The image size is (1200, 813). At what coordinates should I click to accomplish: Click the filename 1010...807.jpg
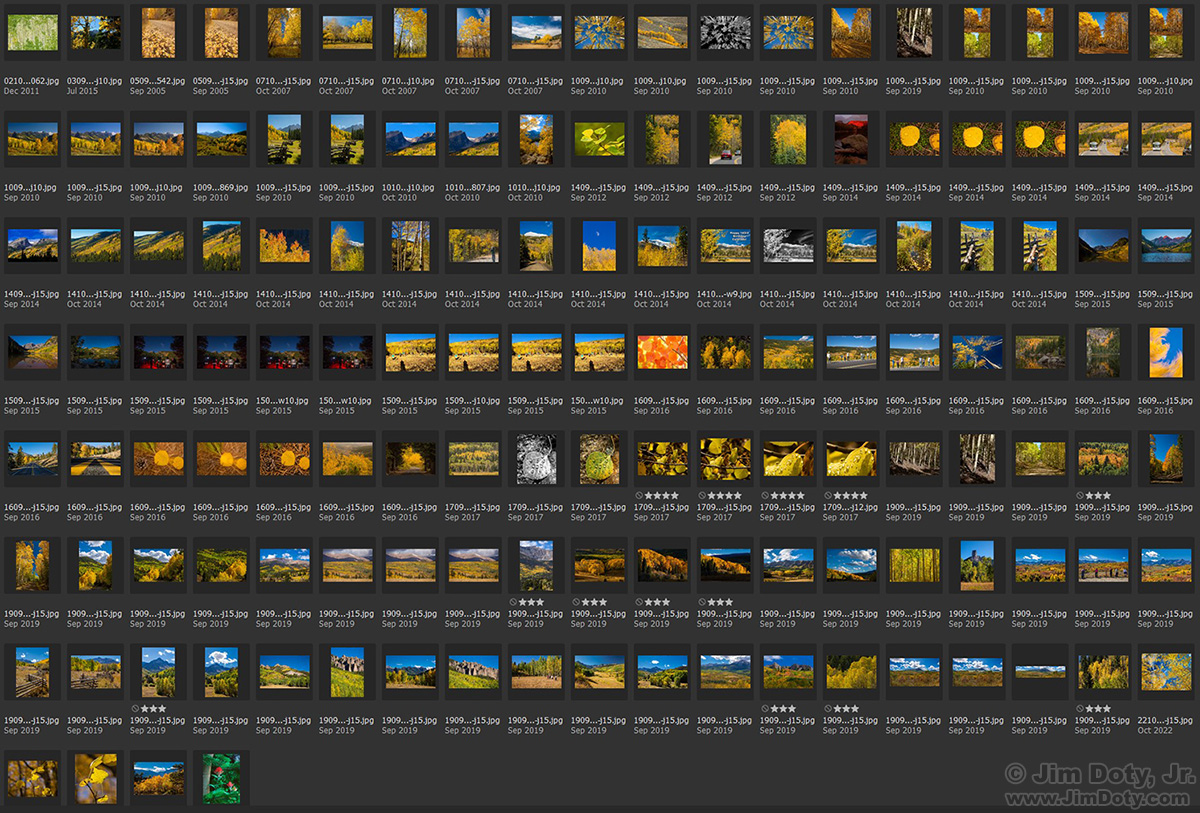coord(474,187)
